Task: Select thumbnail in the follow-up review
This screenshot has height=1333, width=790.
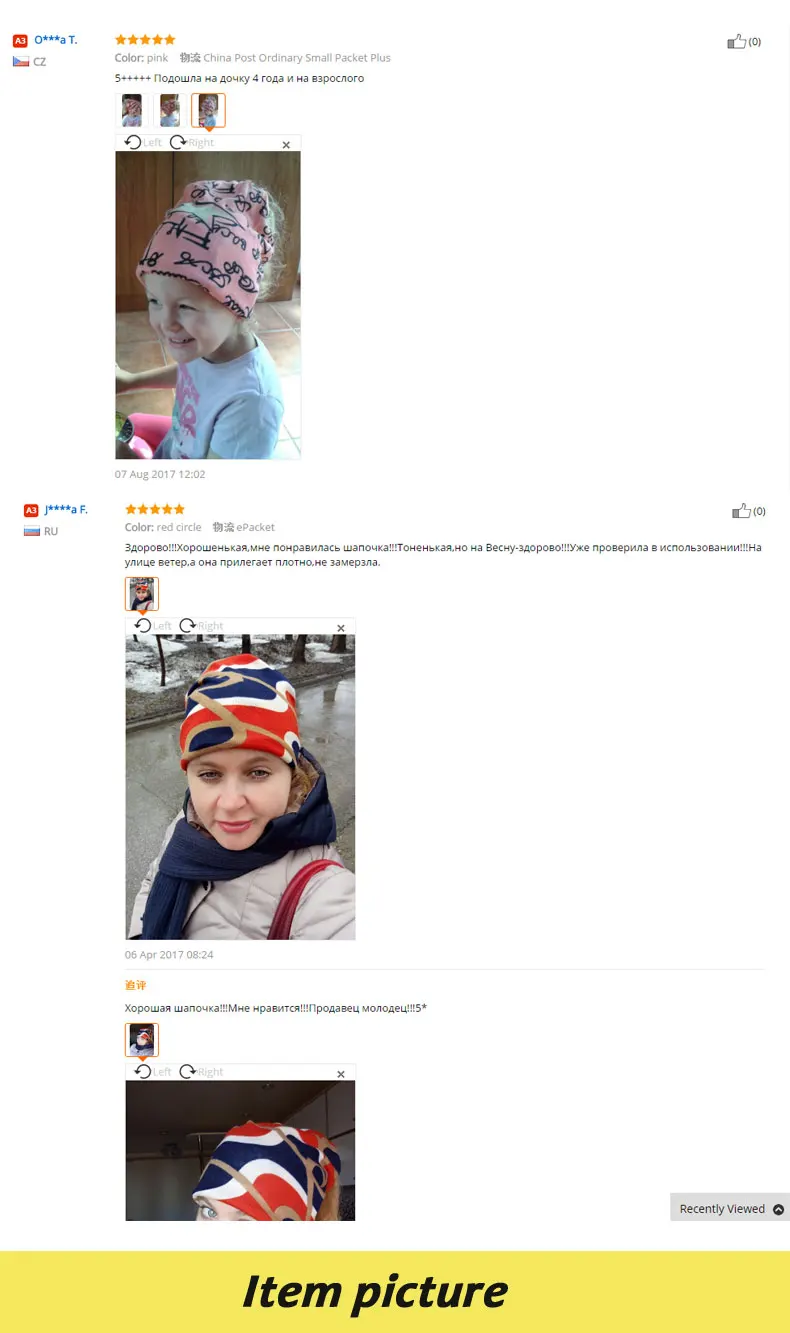Action: (142, 1040)
